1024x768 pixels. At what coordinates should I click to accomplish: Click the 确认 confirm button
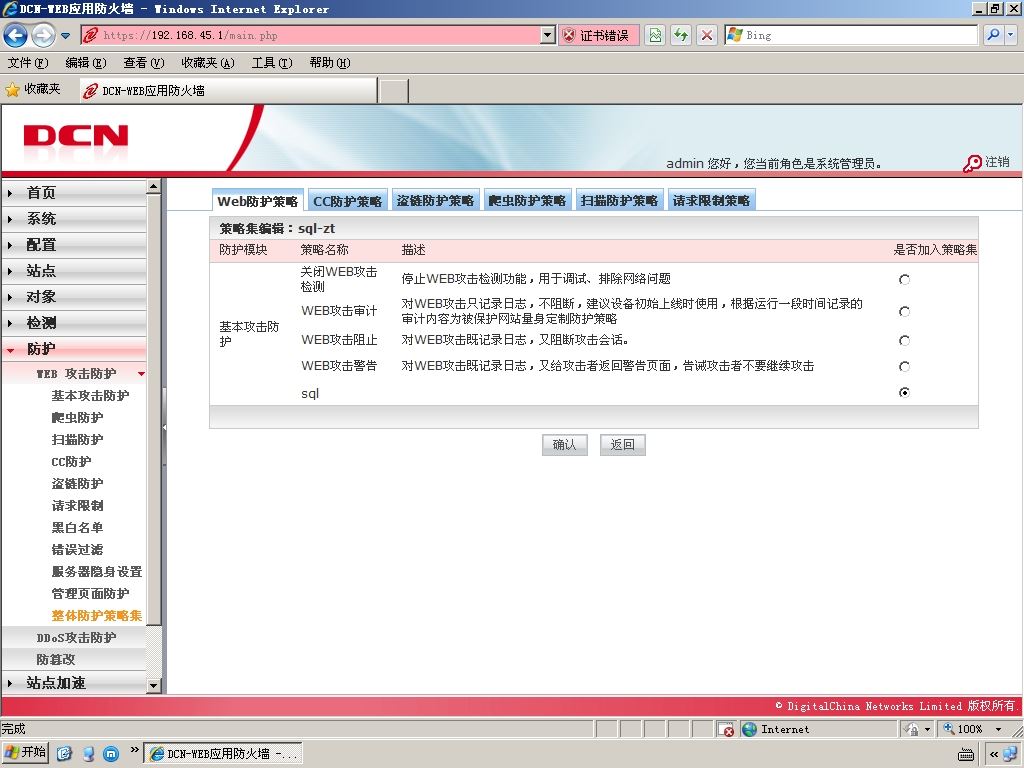pos(564,445)
